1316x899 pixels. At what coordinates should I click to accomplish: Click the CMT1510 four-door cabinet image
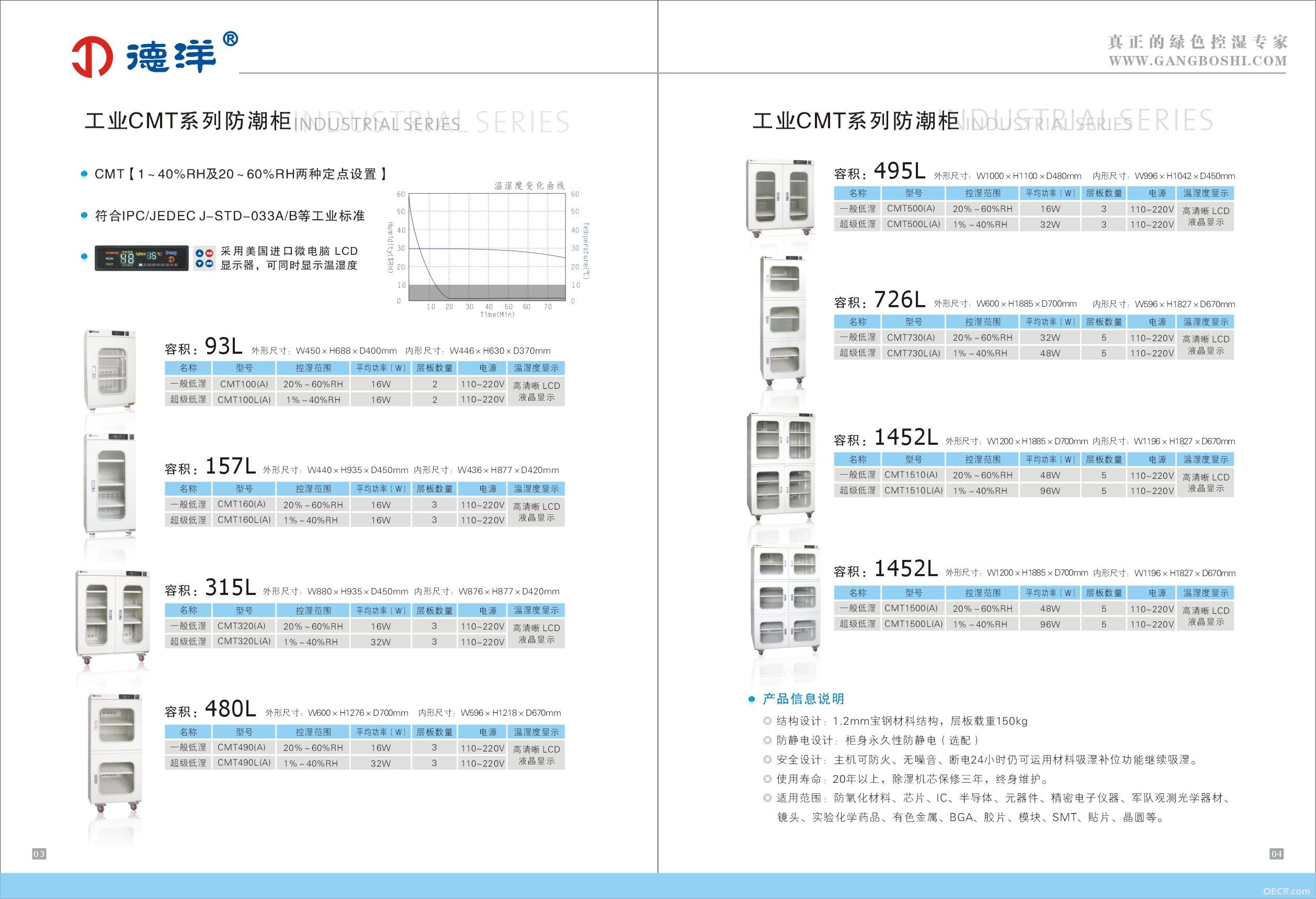coord(782,466)
